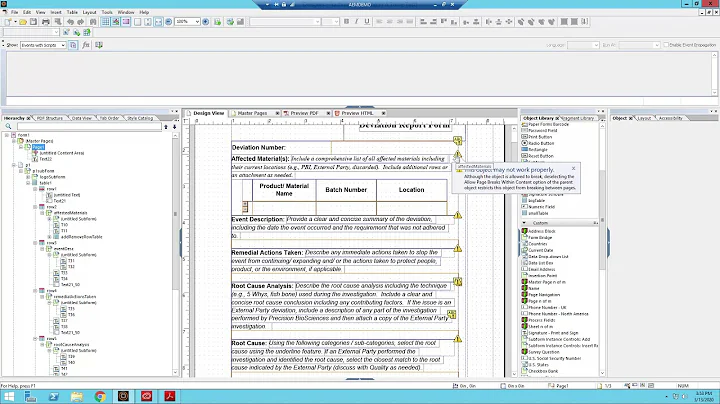Click the search magnifier in Hierarchy panel
The width and height of the screenshot is (720, 404).
(8, 126)
